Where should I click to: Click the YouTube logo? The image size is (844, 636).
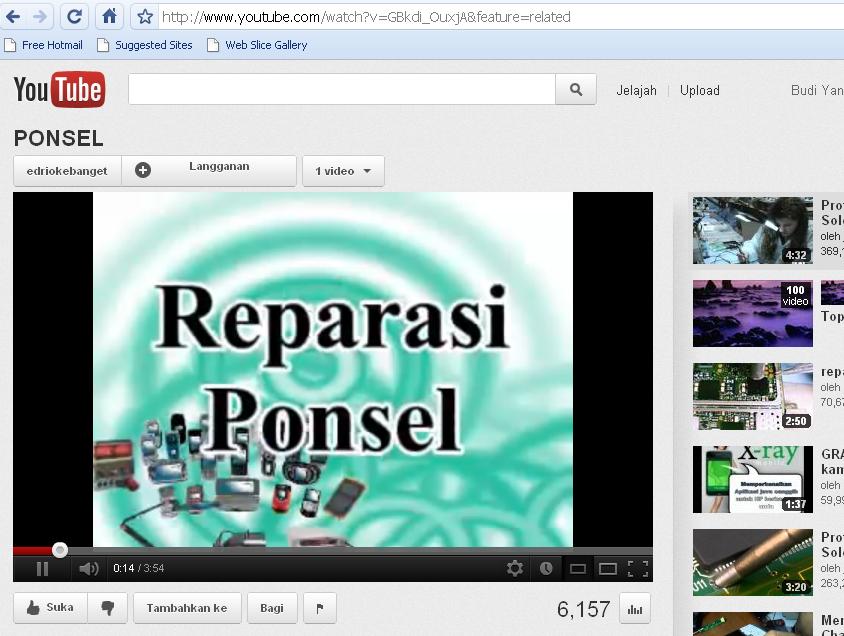point(59,89)
